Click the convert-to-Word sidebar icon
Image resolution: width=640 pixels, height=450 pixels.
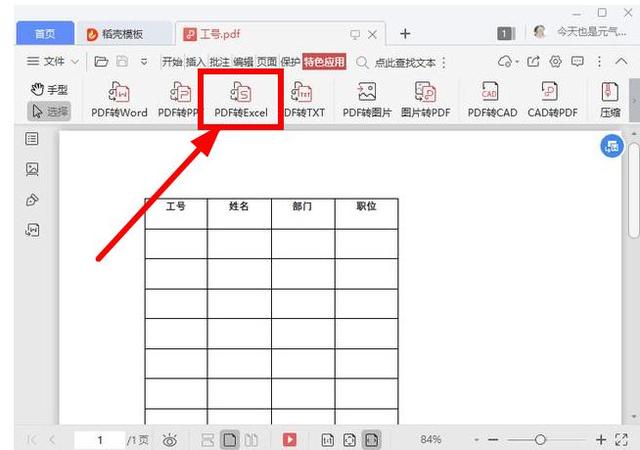[32, 230]
